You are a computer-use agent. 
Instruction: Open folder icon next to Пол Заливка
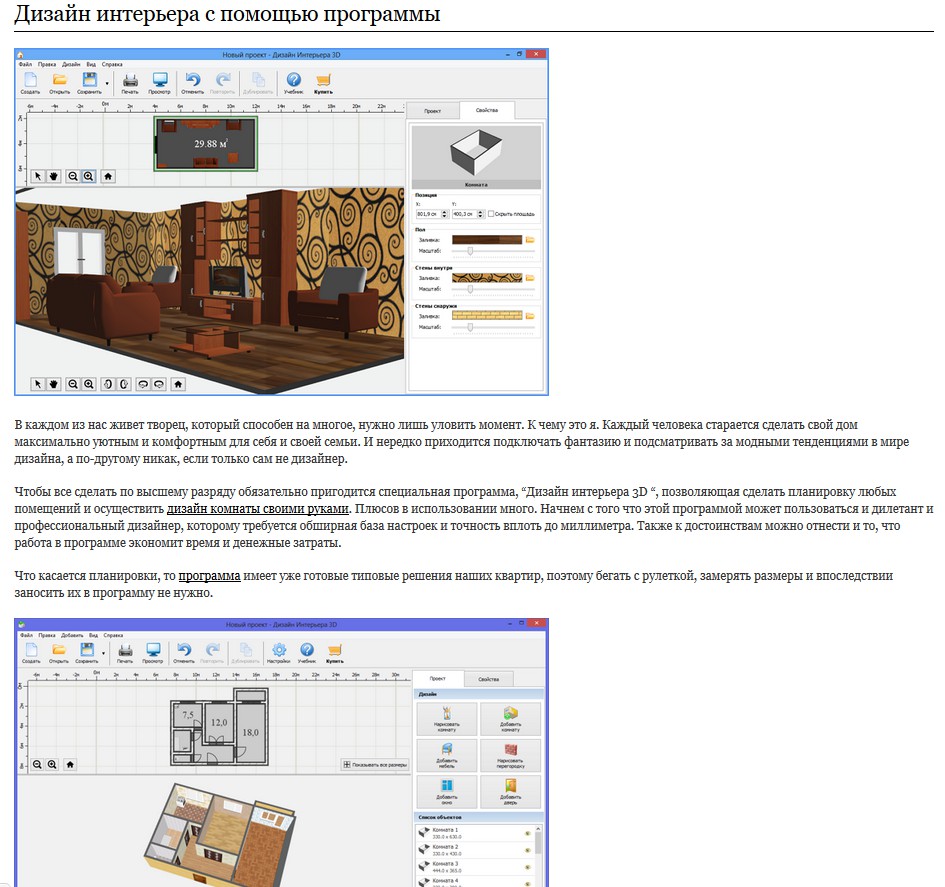(530, 240)
